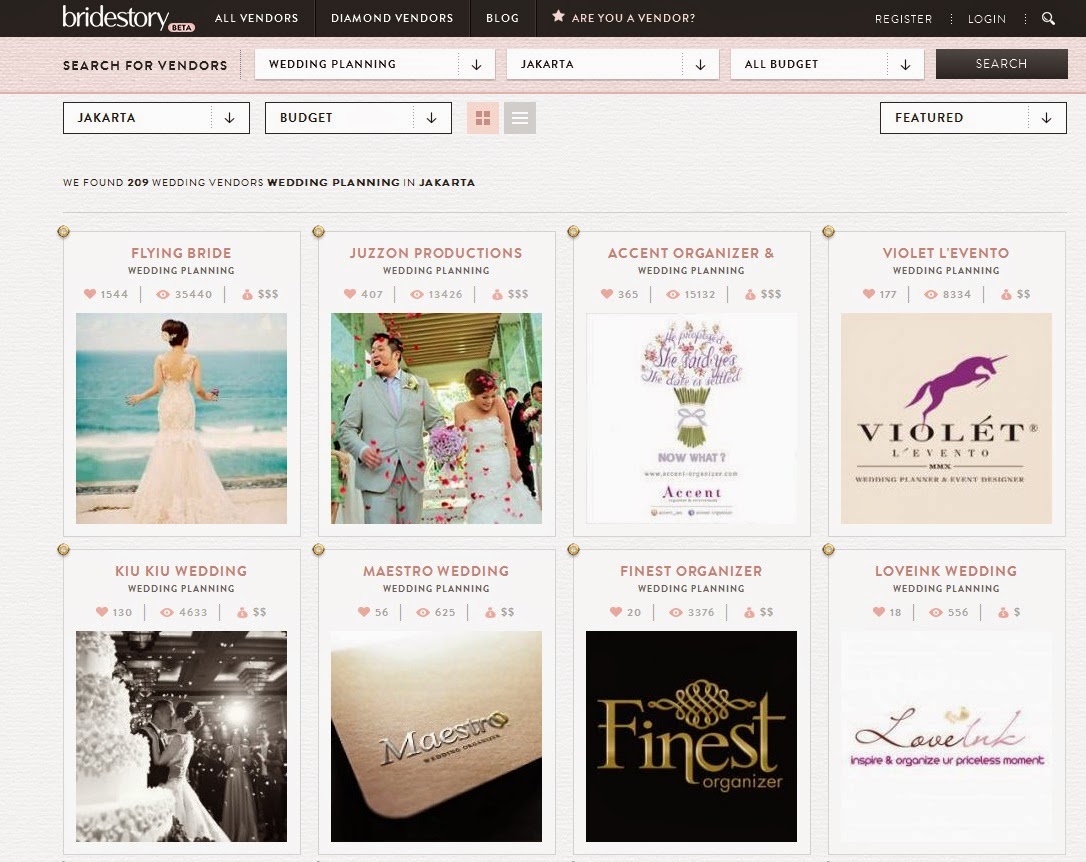Click heart icon on Accent Organizer card
This screenshot has height=862, width=1086.
click(607, 294)
